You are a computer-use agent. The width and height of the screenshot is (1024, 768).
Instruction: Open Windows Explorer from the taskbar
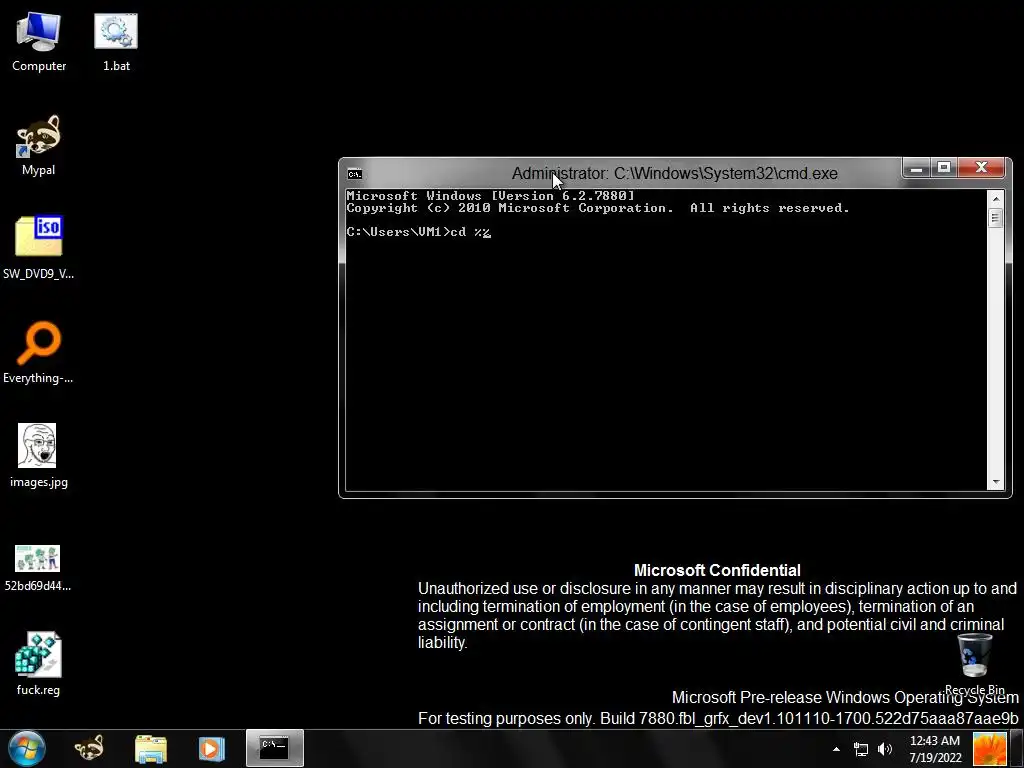pyautogui.click(x=151, y=748)
